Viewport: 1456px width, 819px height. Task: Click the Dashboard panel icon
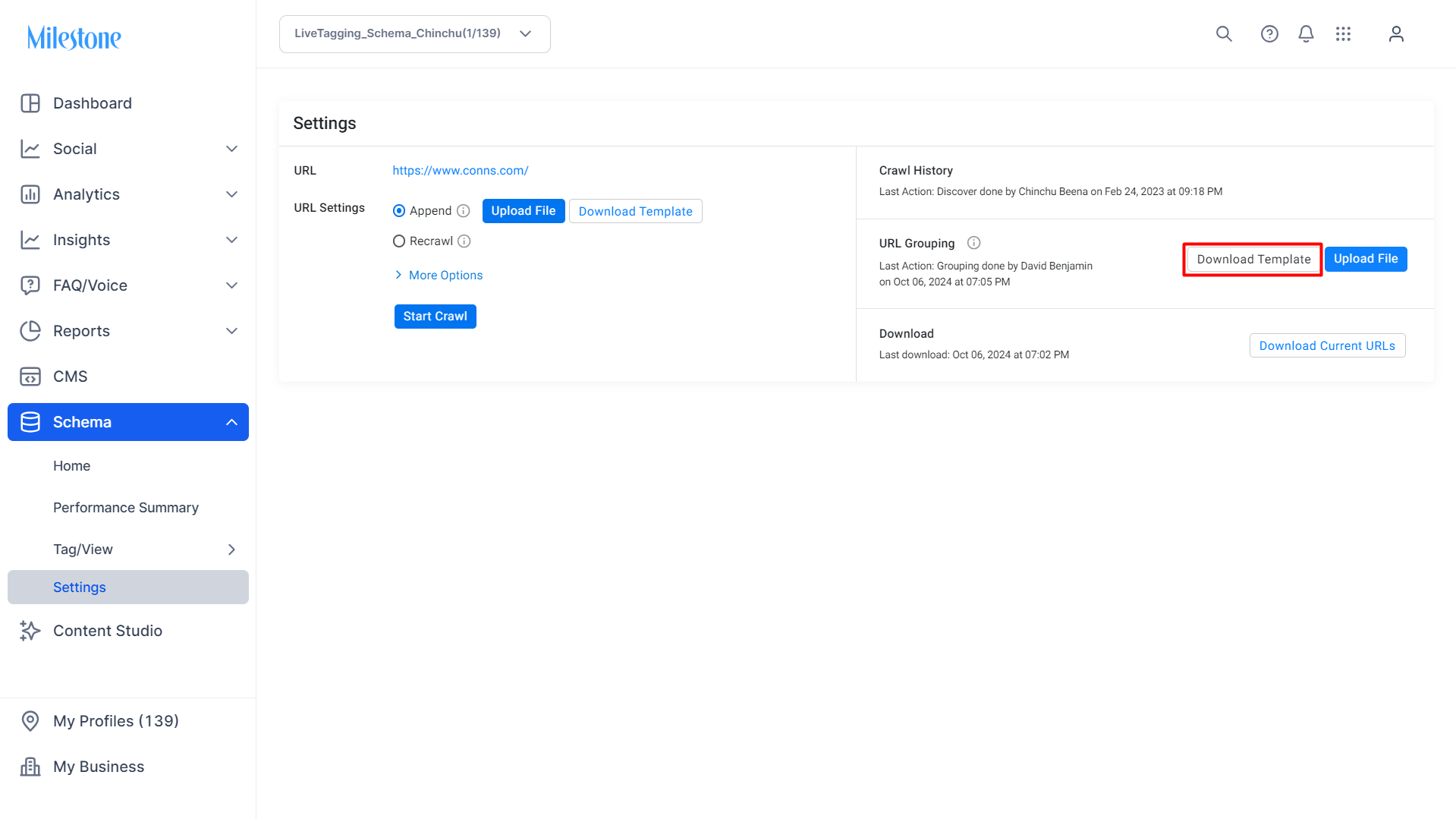(x=30, y=103)
